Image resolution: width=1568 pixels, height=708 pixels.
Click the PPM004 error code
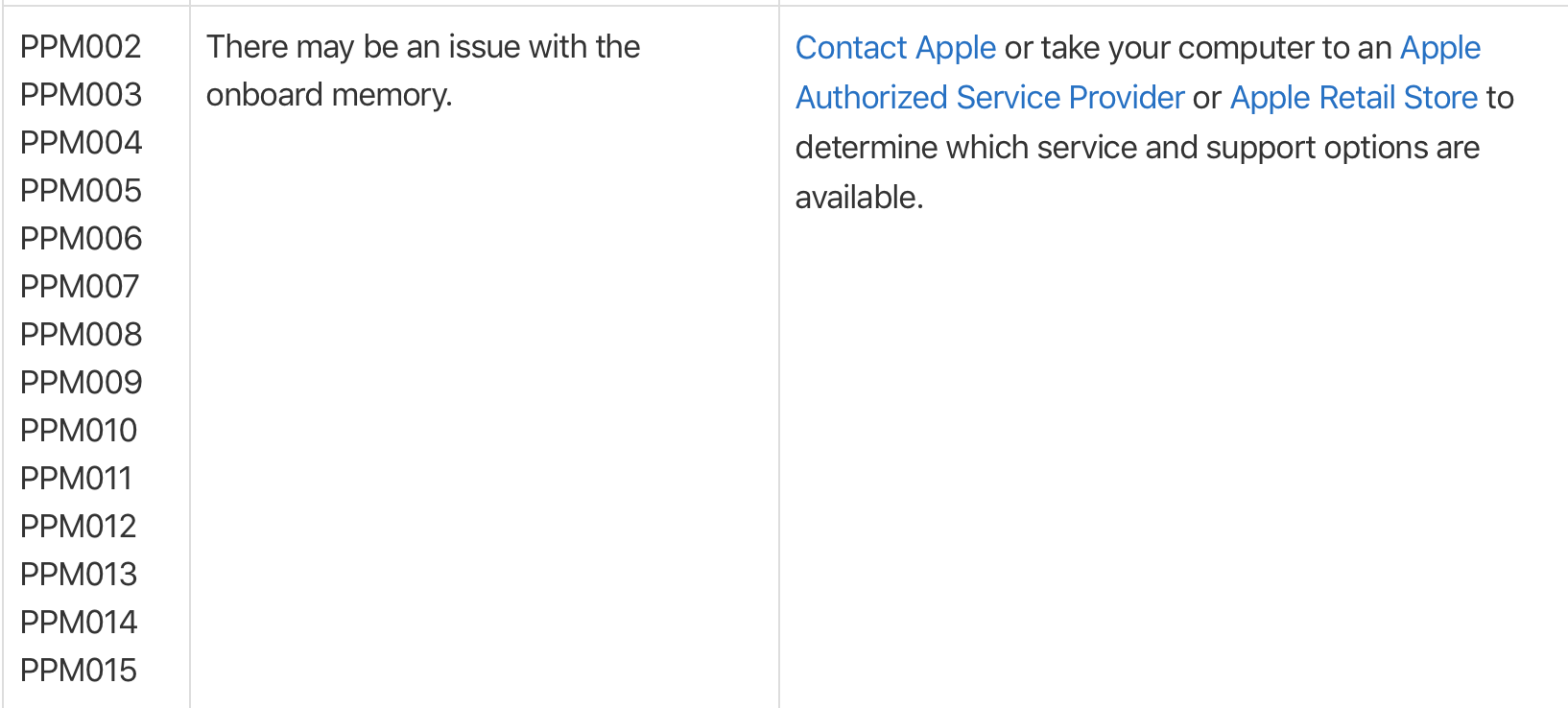pyautogui.click(x=81, y=143)
